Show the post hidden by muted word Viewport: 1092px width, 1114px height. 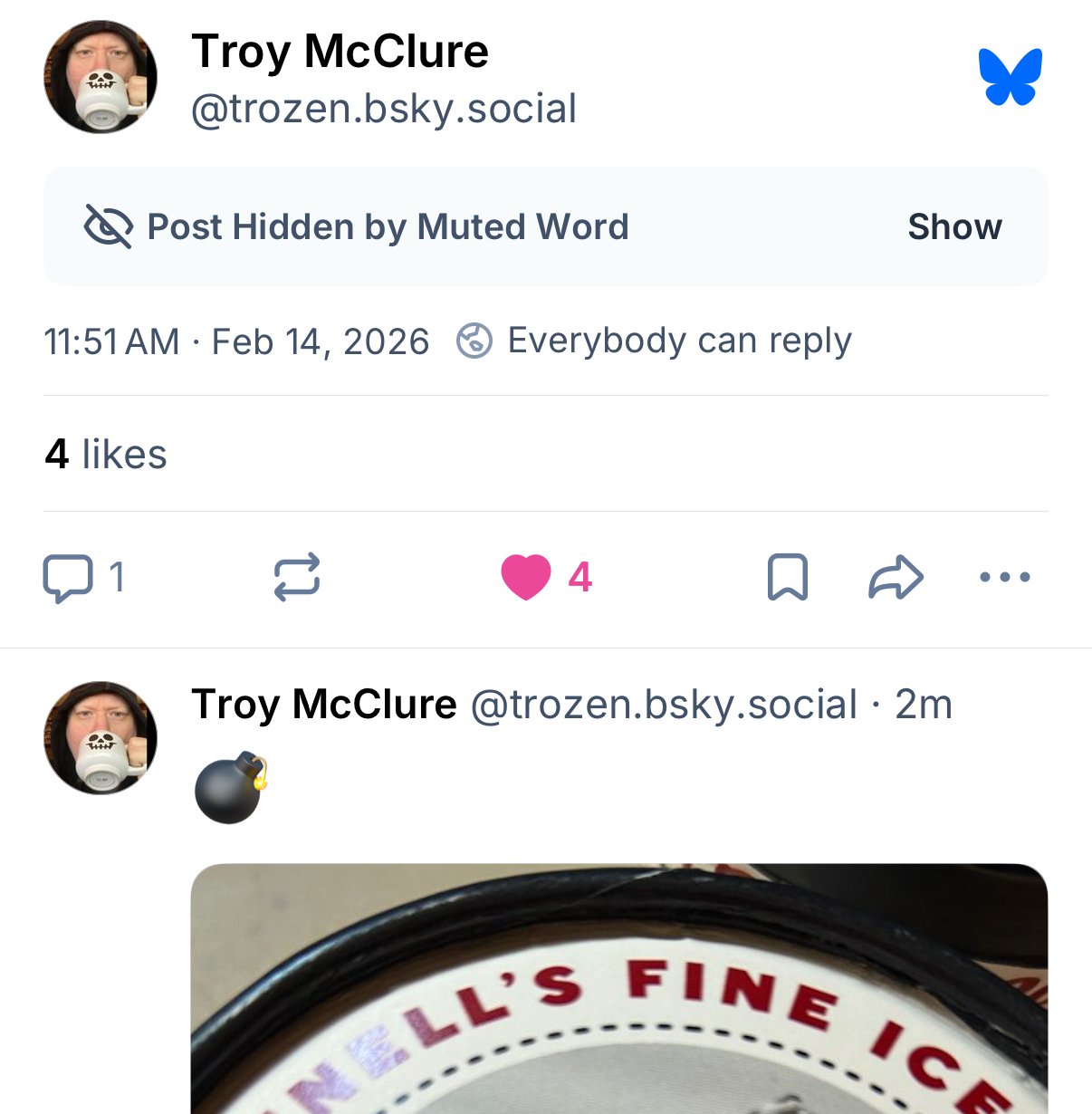[954, 226]
